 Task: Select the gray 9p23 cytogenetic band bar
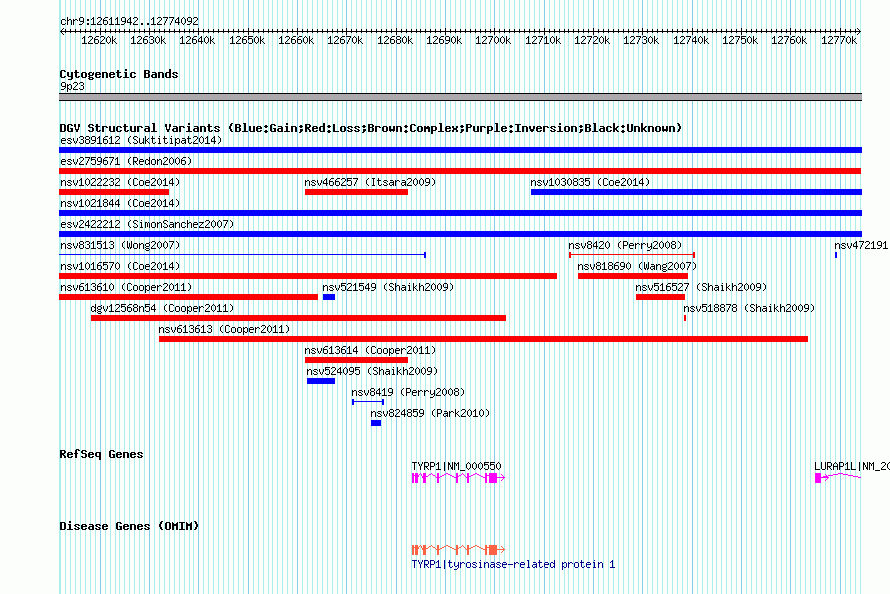click(x=460, y=97)
